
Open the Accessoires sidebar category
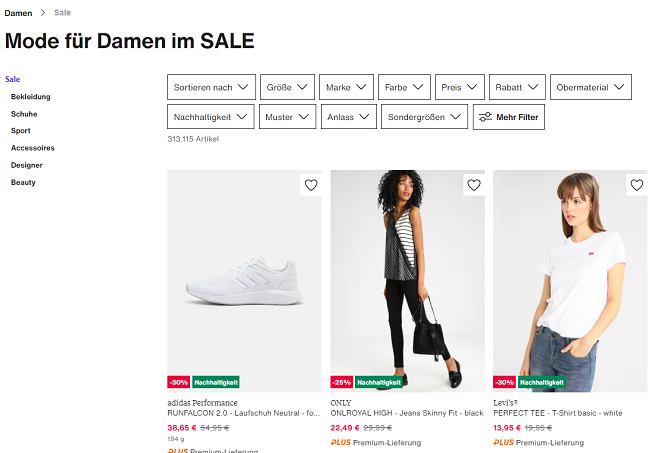[33, 148]
